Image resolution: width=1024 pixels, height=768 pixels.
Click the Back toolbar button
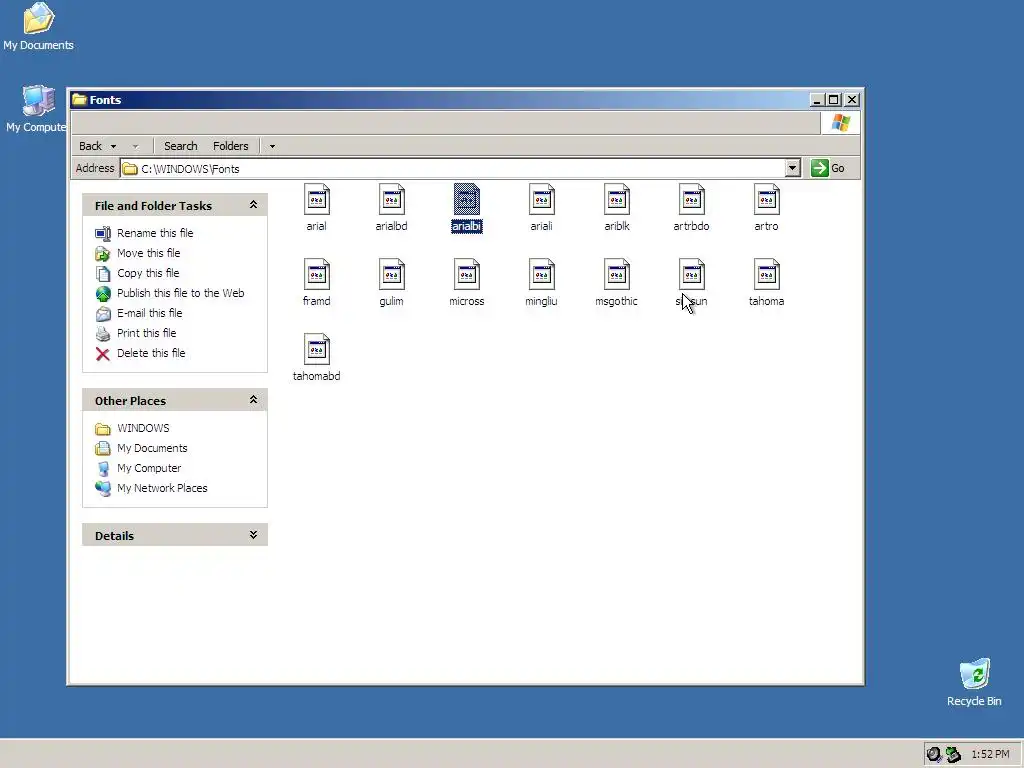(90, 146)
